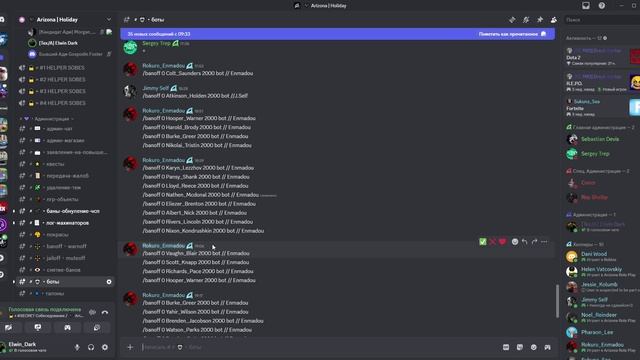
Task: Open Fortnite activity card
Action: [602, 108]
